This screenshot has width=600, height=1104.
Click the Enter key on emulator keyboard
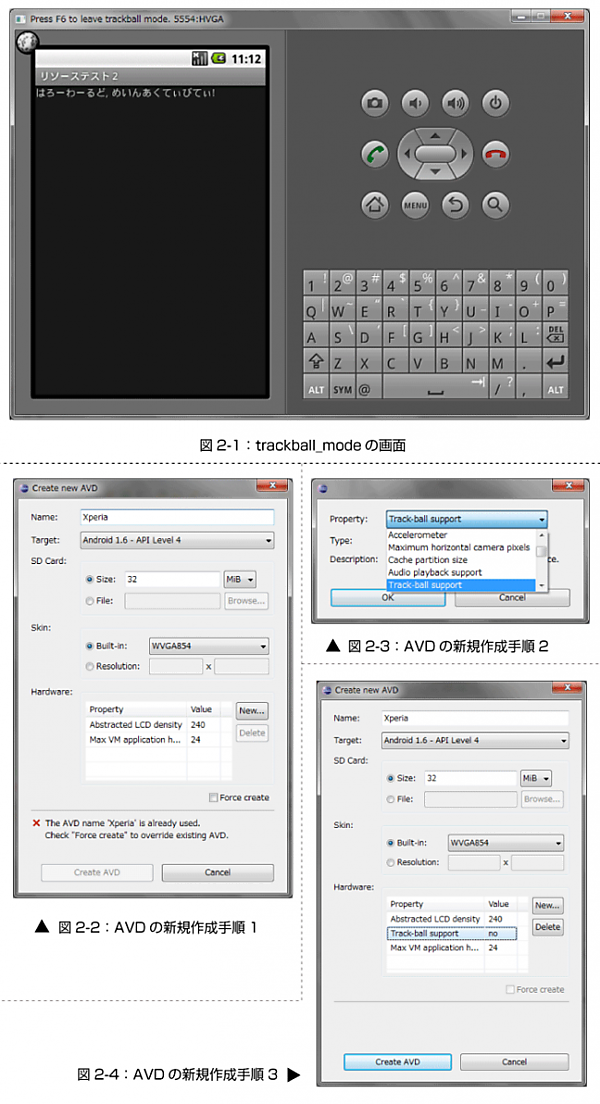(x=555, y=362)
